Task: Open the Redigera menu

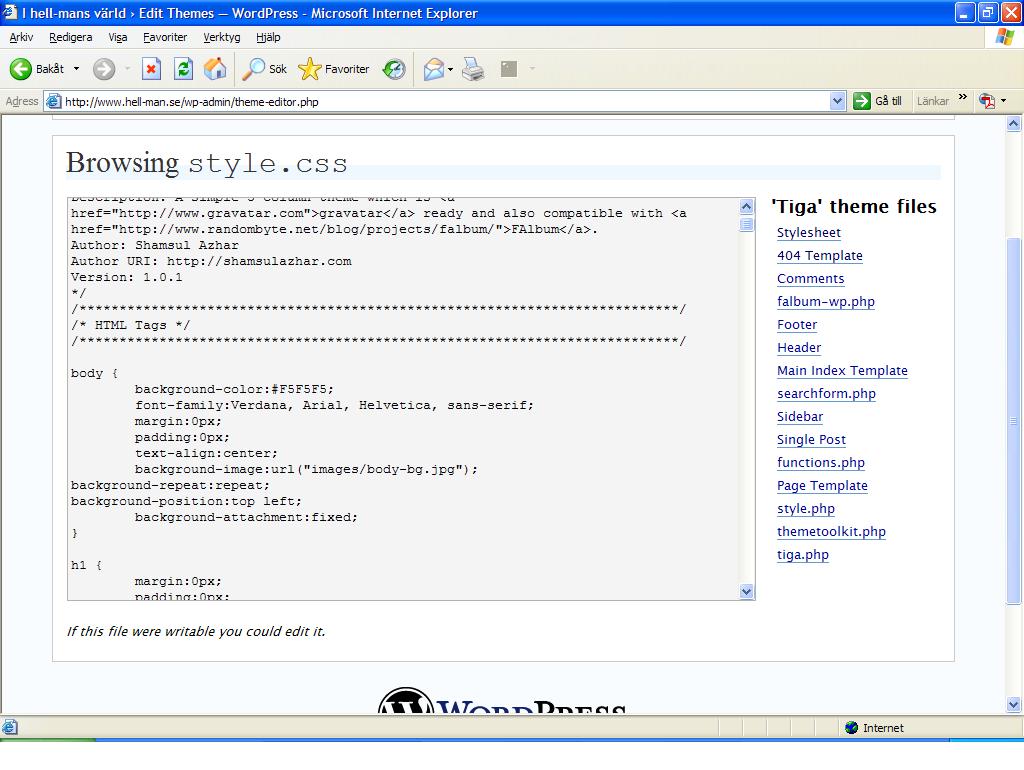Action: 71,37
